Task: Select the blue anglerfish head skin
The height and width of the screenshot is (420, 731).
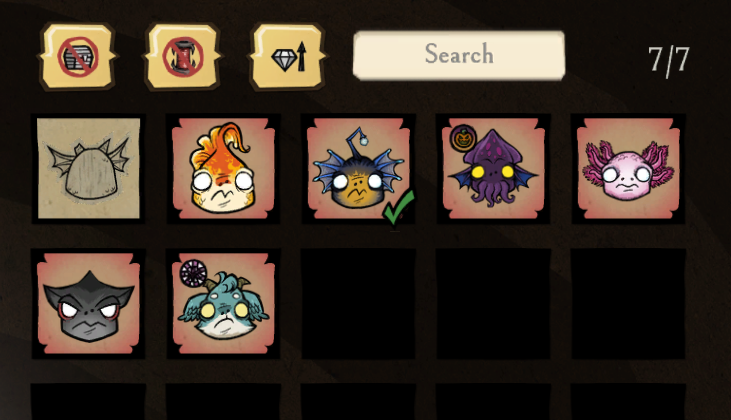Action: click(358, 168)
